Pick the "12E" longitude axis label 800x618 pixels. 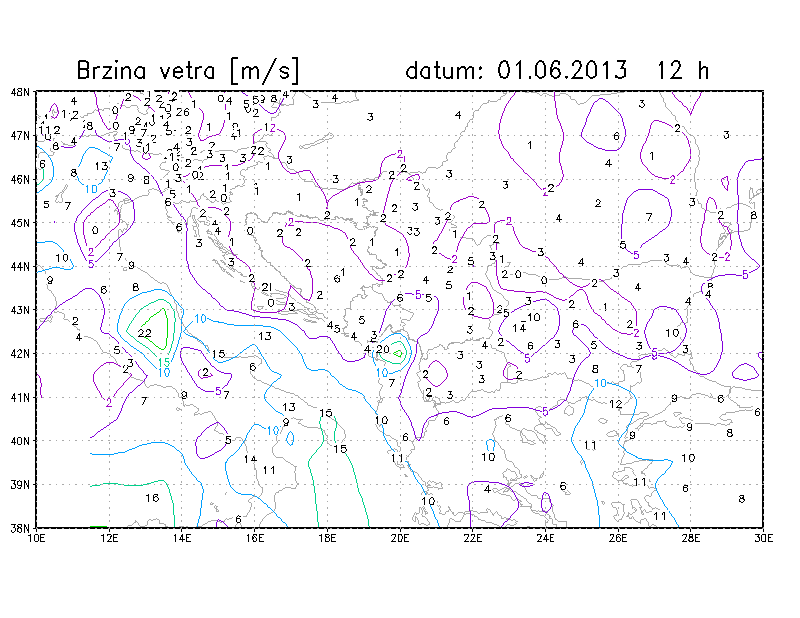click(x=109, y=538)
